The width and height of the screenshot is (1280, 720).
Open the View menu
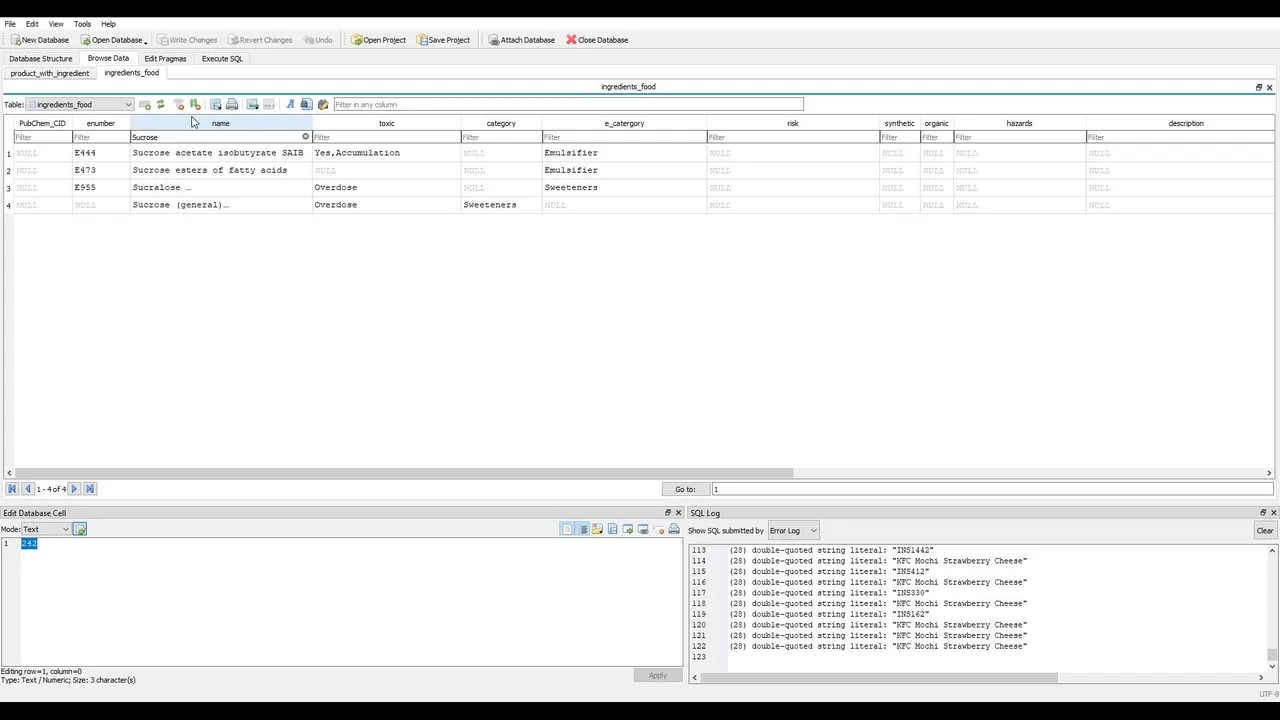click(56, 24)
